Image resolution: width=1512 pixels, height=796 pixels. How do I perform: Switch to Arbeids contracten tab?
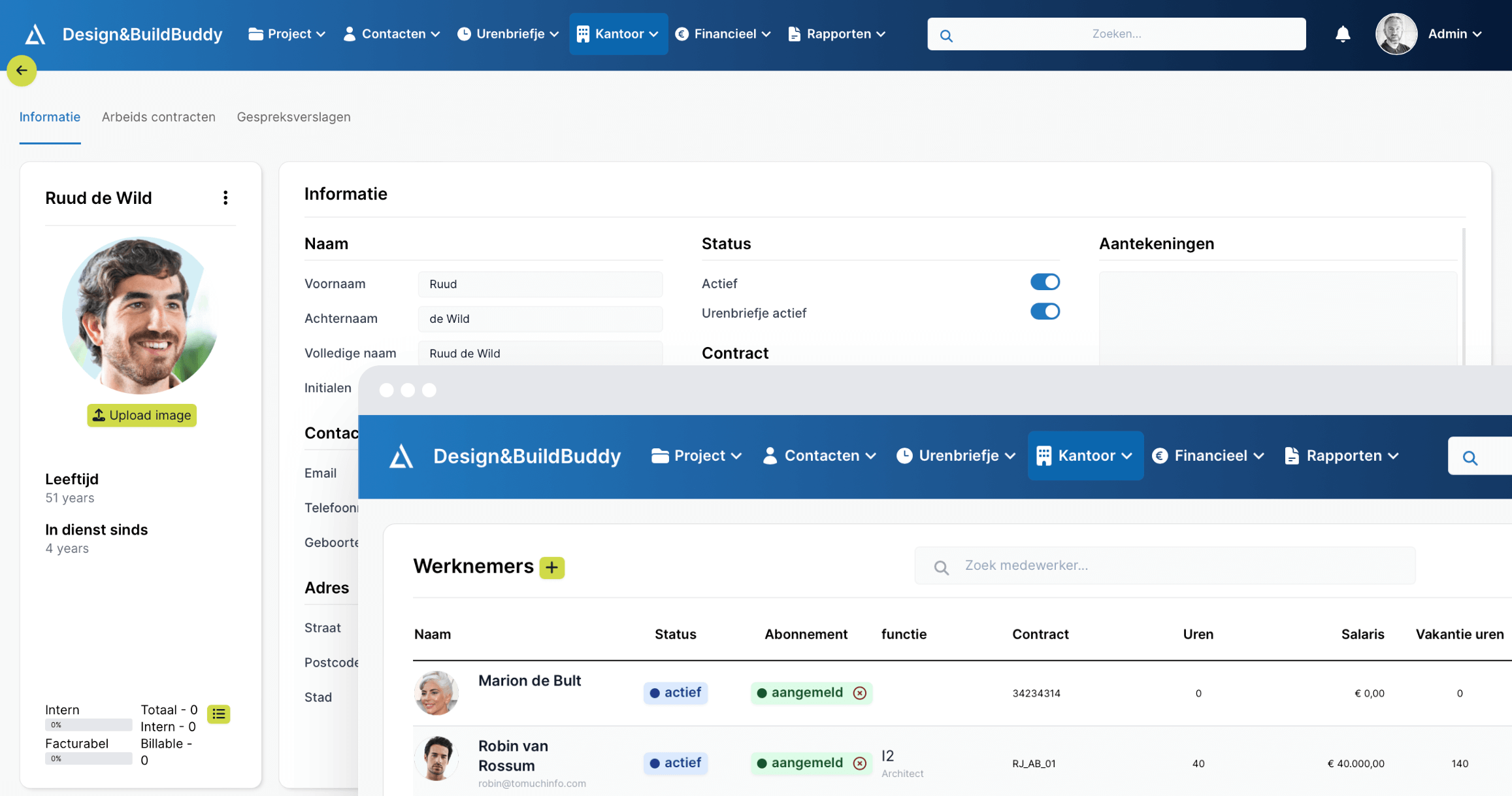158,117
